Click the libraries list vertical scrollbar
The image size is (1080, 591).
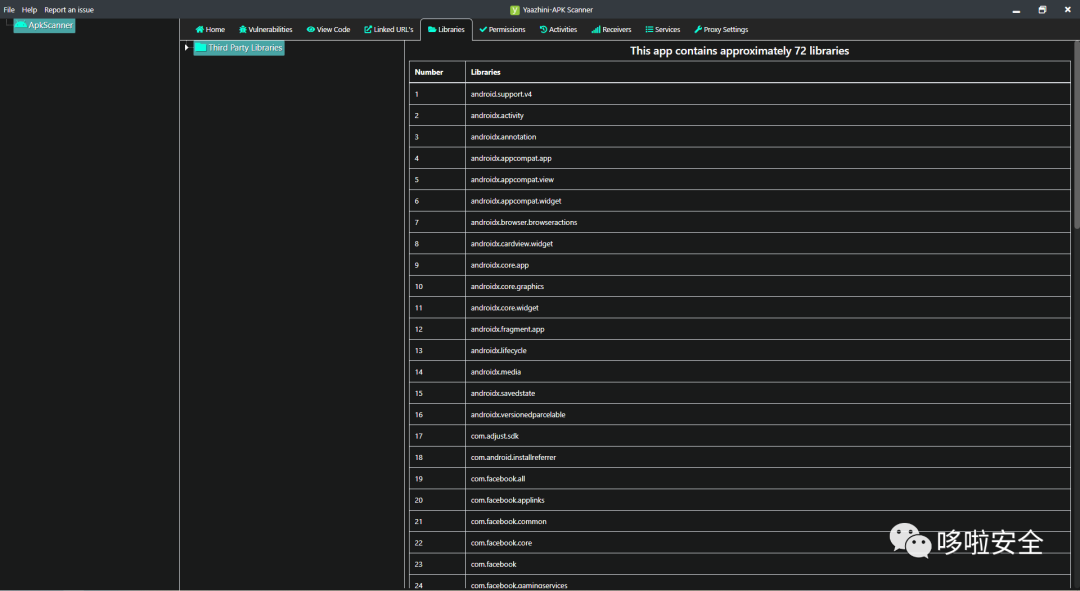(1076, 135)
